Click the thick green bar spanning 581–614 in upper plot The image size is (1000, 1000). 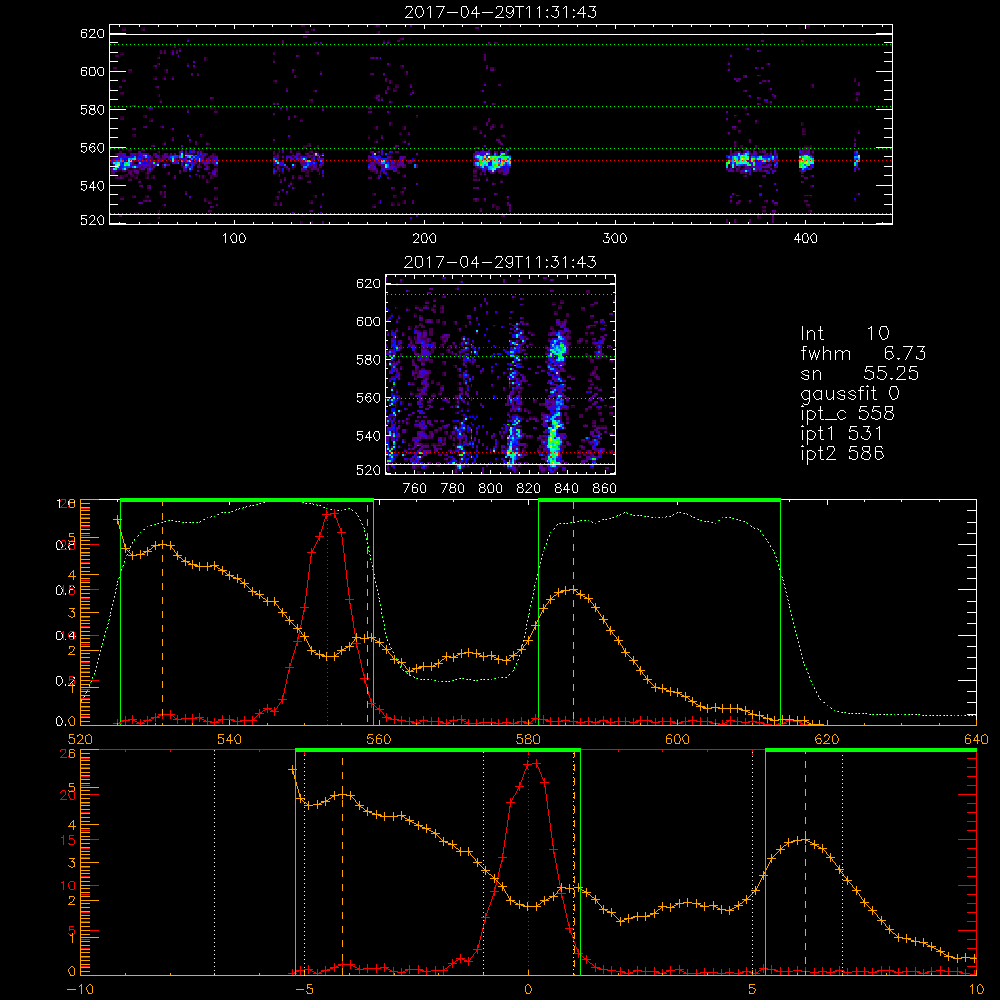659,500
